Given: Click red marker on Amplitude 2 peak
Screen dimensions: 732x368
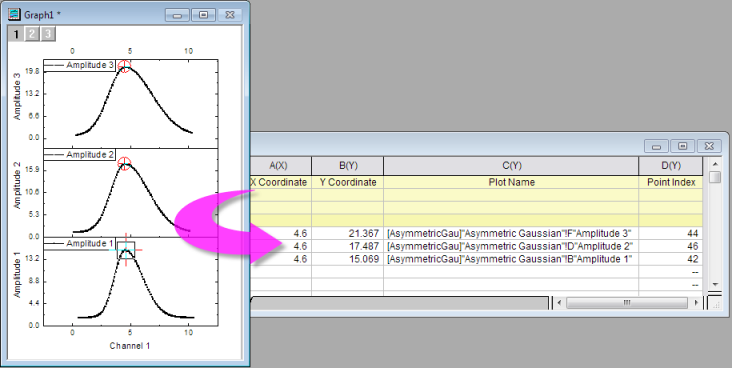Looking at the screenshot, I should point(124,163).
